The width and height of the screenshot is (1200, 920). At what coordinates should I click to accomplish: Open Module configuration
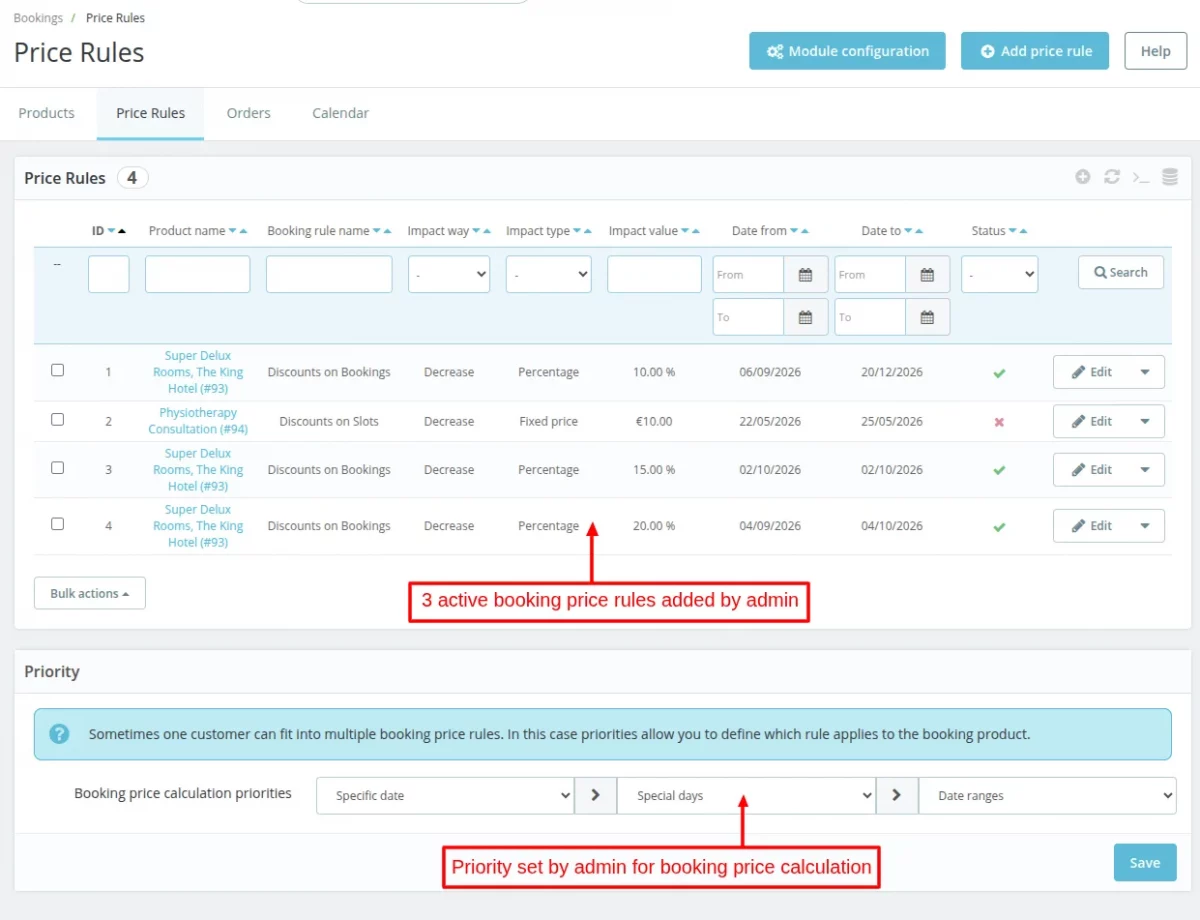point(847,51)
